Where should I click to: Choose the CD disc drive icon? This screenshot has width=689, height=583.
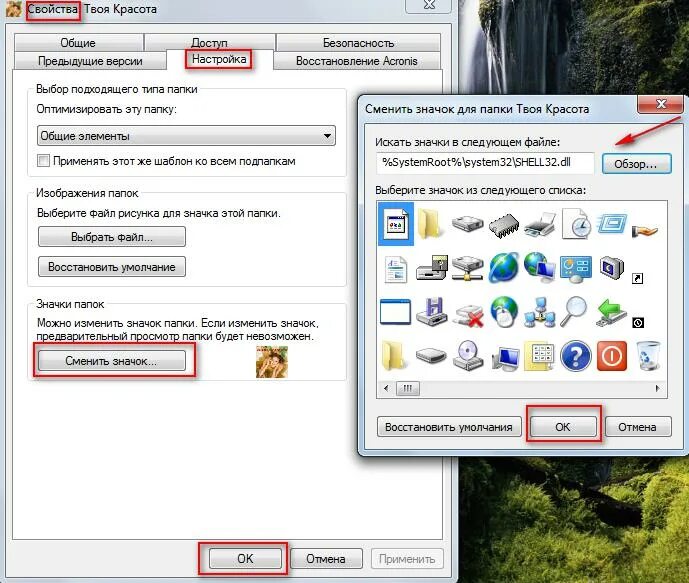pos(468,355)
